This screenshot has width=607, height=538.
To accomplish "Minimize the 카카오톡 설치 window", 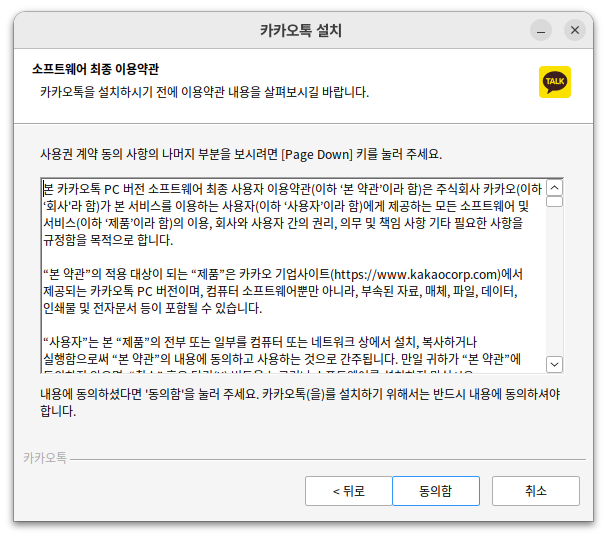I will point(540,30).
